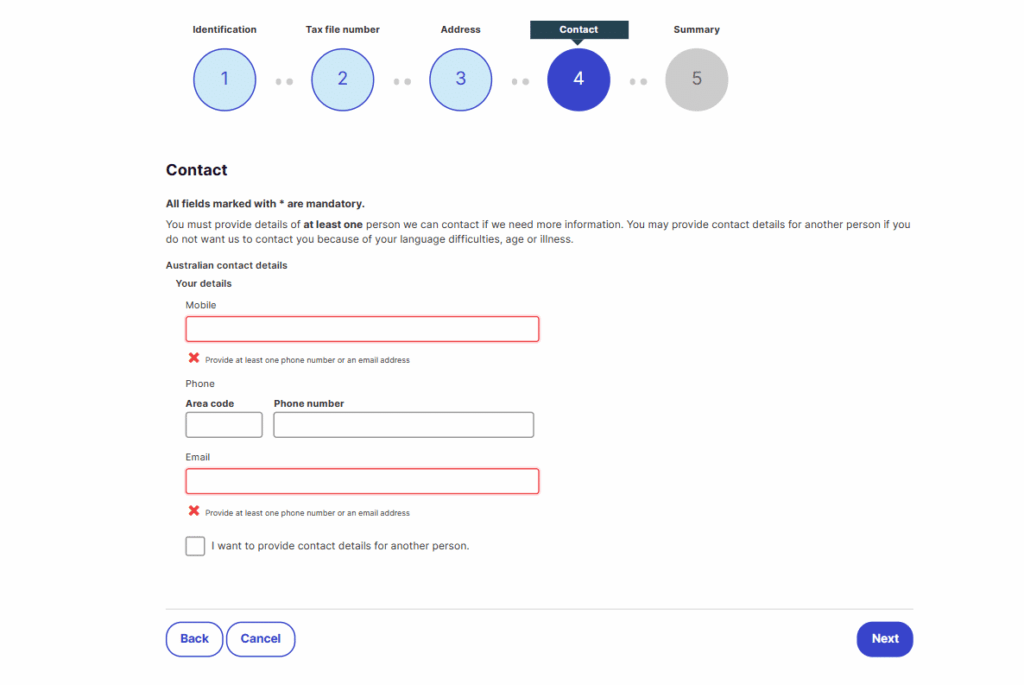1024x685 pixels.
Task: Focus the Mobile input field
Action: click(x=362, y=329)
